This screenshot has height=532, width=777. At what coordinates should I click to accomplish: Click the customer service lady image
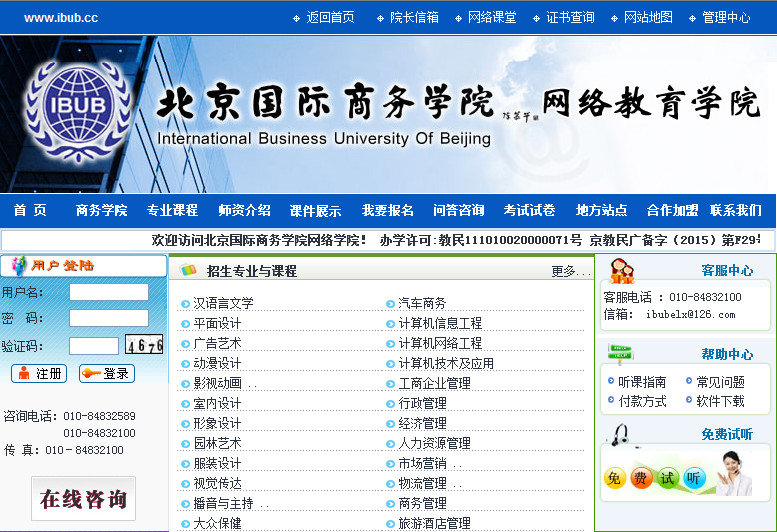click(x=734, y=474)
